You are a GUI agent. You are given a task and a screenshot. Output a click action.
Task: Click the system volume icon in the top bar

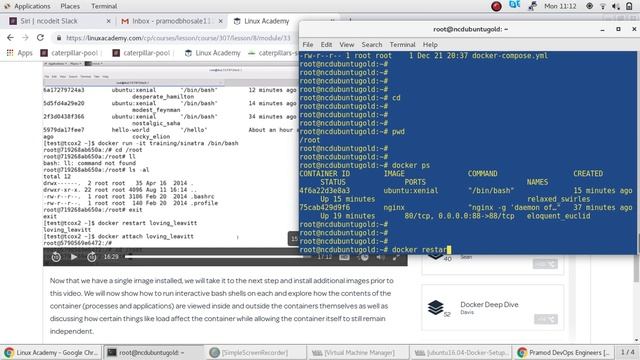[x=616, y=6]
